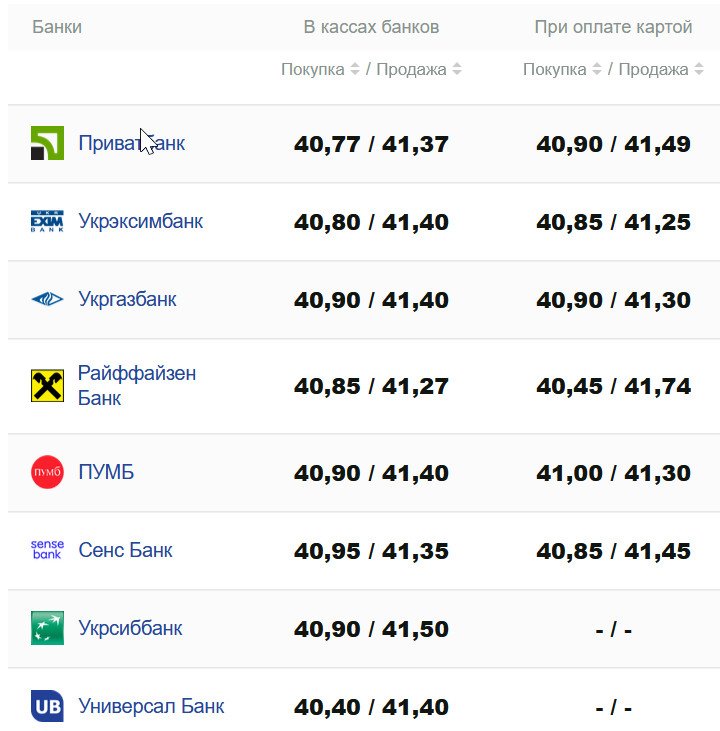
Task: Click the red ПУМБ logo icon
Action: (x=47, y=472)
